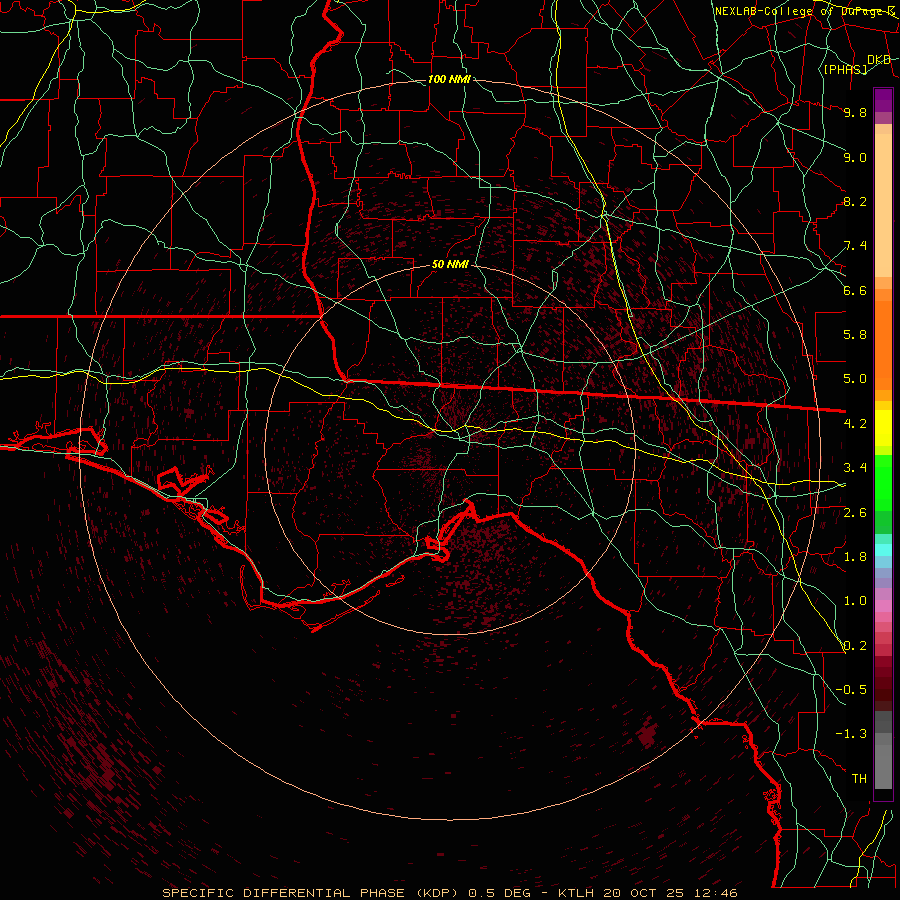Pick the pink segment of the color bar
The height and width of the screenshot is (900, 900).
[883, 606]
